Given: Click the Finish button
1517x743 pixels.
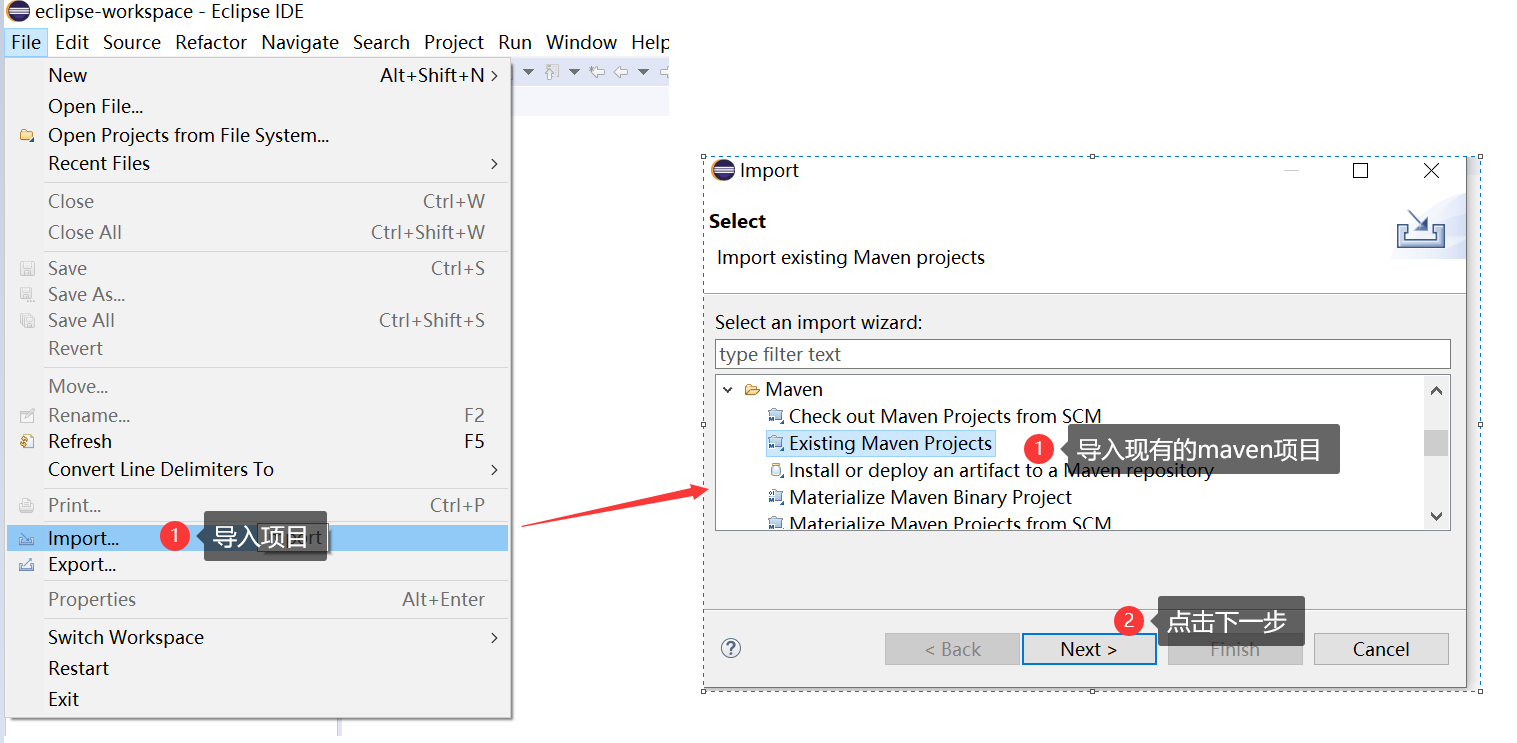Looking at the screenshot, I should 1235,649.
